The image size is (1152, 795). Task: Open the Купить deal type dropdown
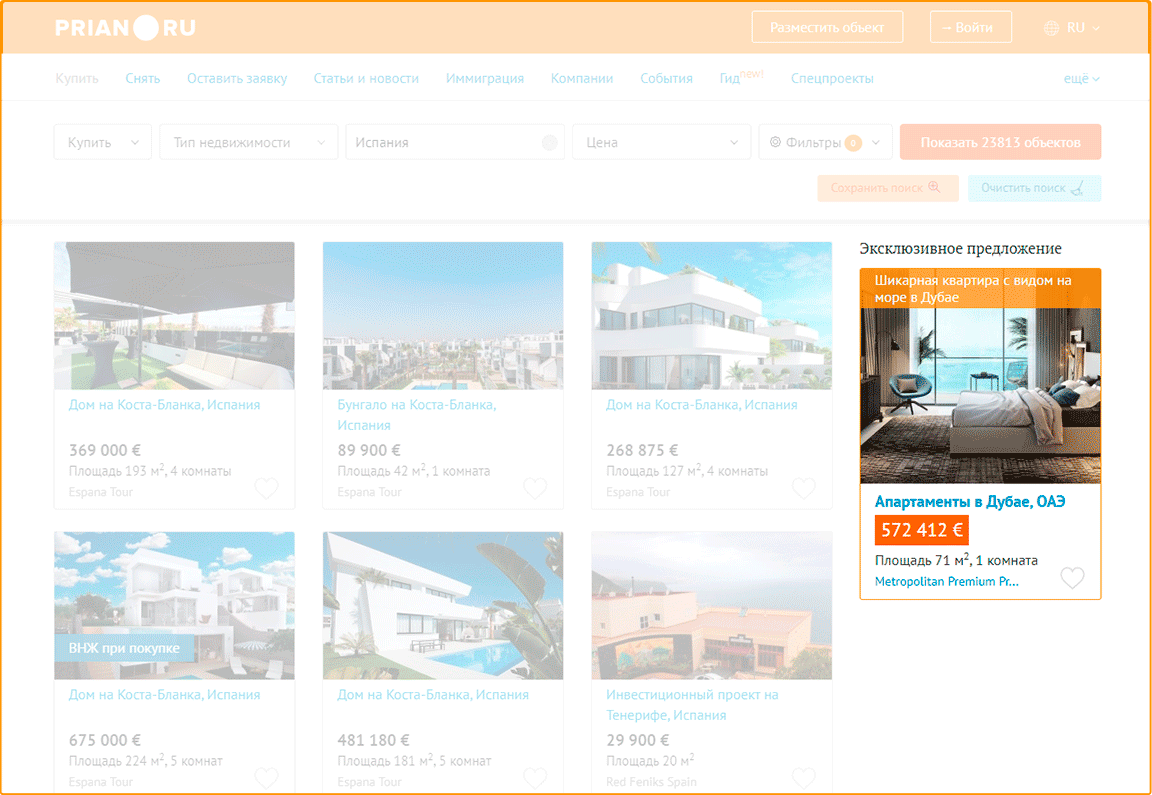(102, 143)
